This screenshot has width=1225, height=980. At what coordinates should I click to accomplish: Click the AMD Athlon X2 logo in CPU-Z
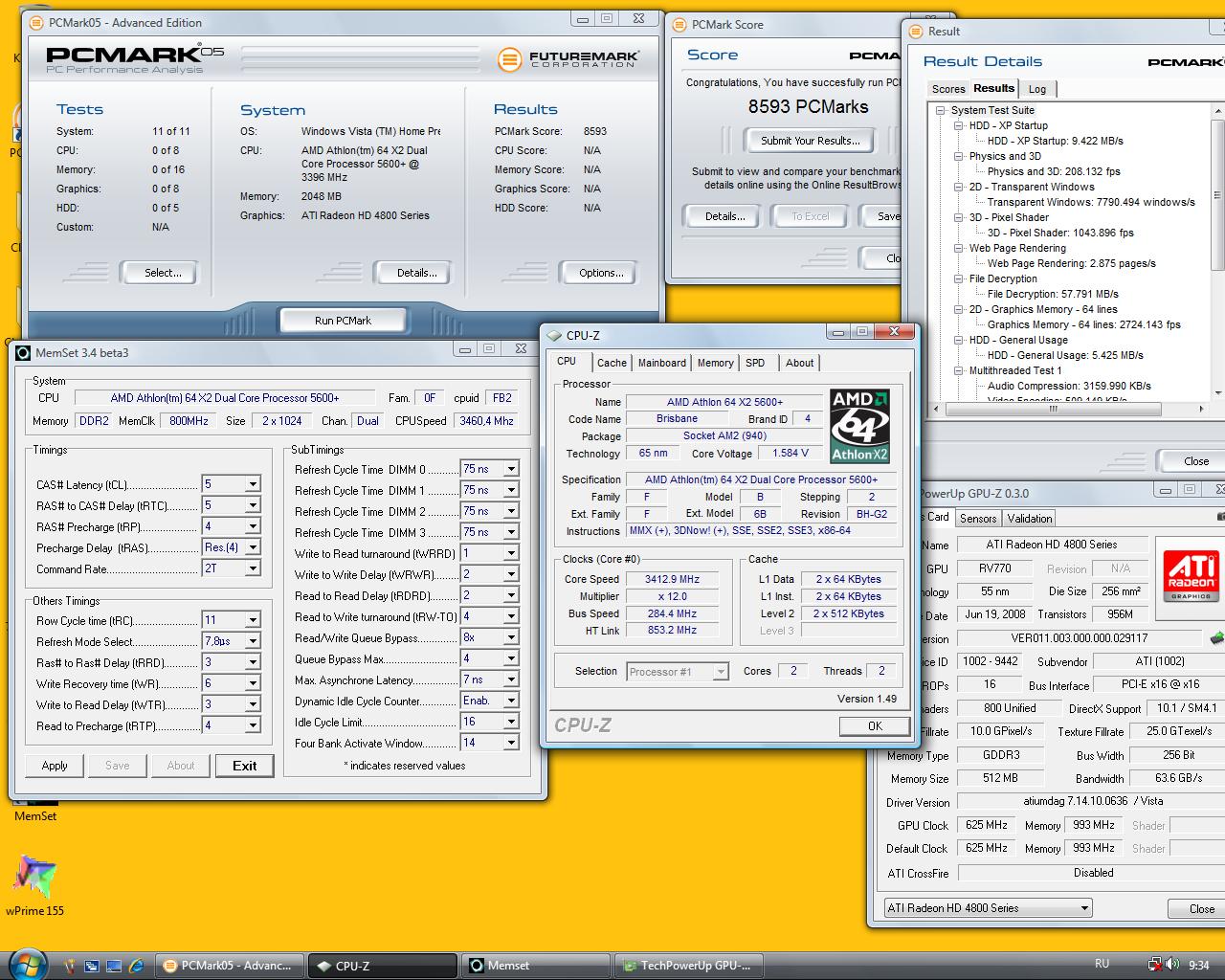pyautogui.click(x=859, y=426)
